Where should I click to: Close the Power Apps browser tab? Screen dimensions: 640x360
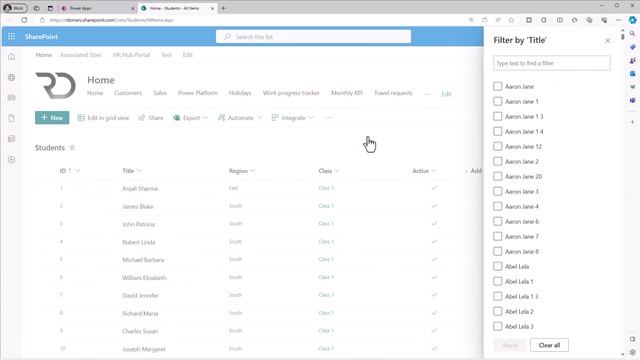click(x=133, y=8)
